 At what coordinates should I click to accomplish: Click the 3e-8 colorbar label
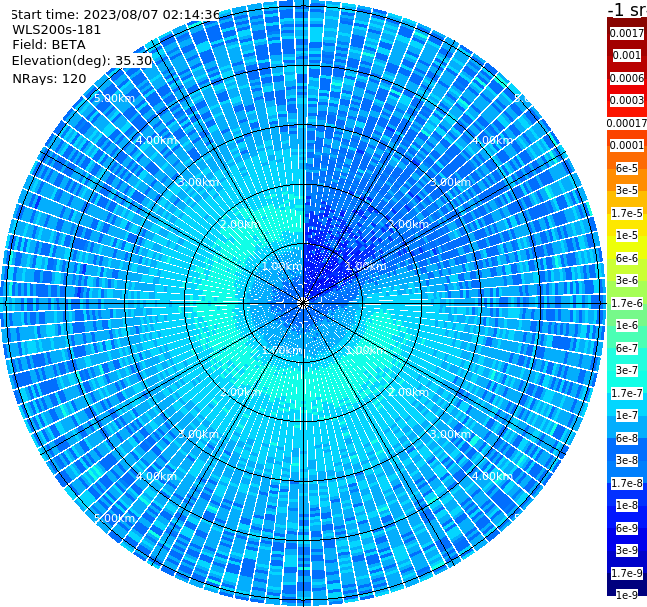tap(627, 460)
